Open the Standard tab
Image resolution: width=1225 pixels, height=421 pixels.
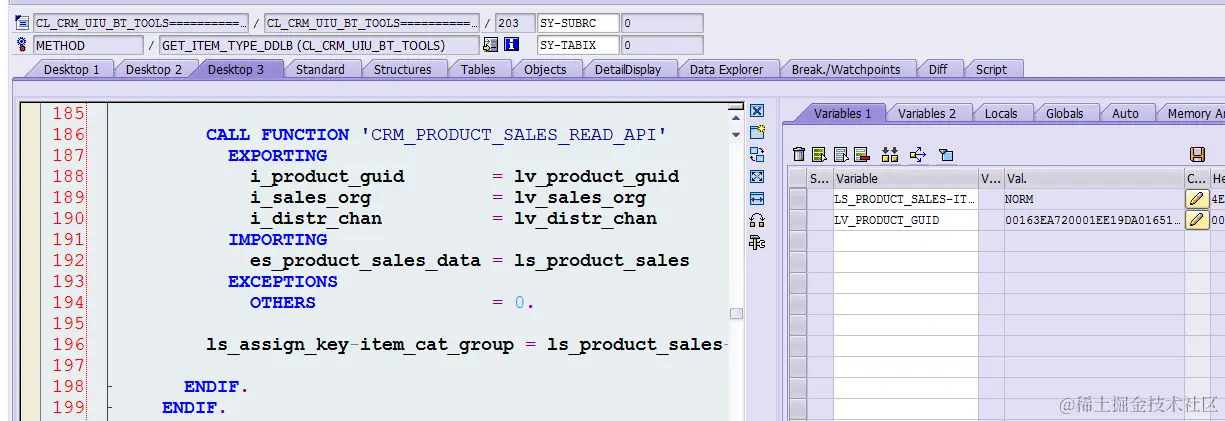click(320, 69)
